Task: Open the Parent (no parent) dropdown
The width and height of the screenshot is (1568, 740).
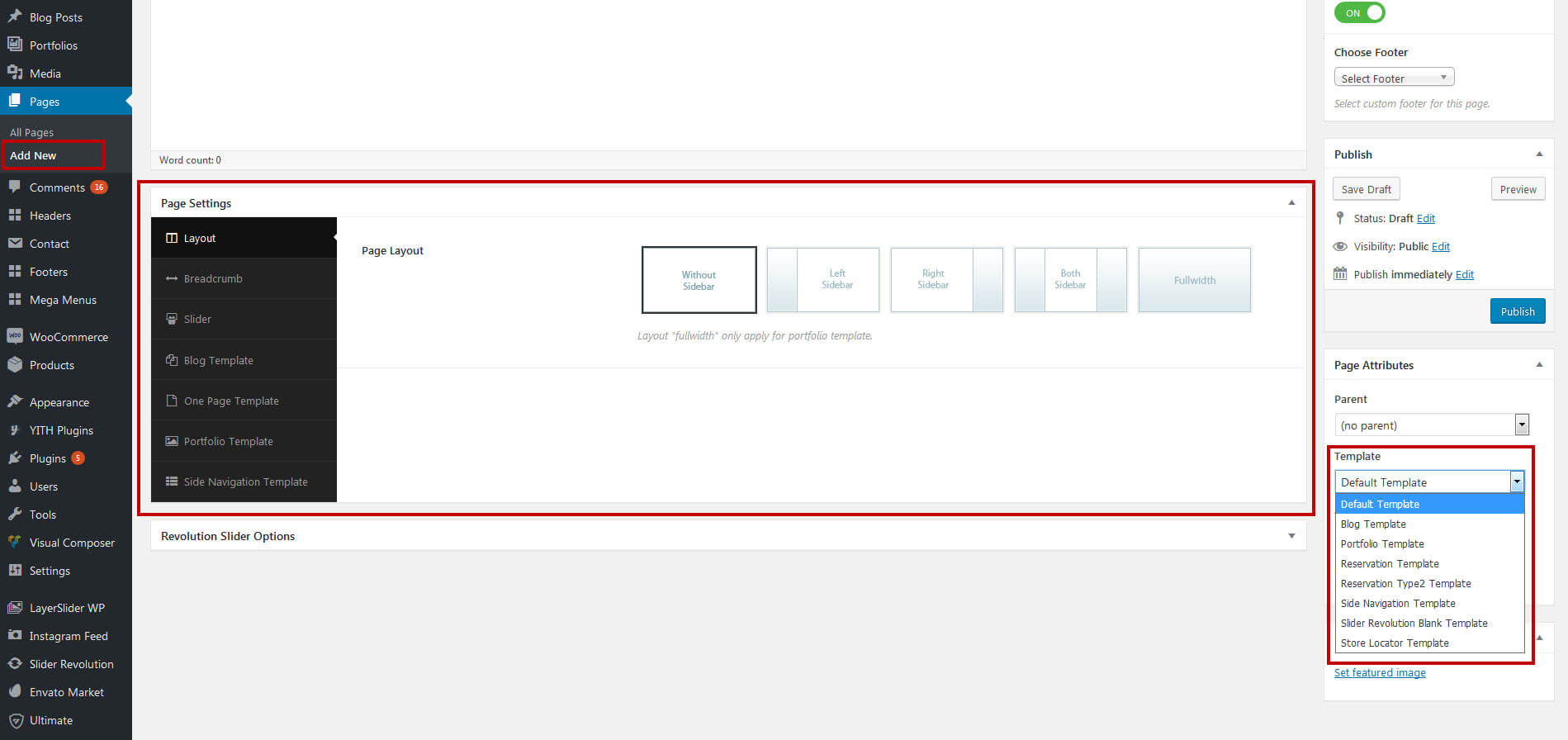Action: (1432, 425)
